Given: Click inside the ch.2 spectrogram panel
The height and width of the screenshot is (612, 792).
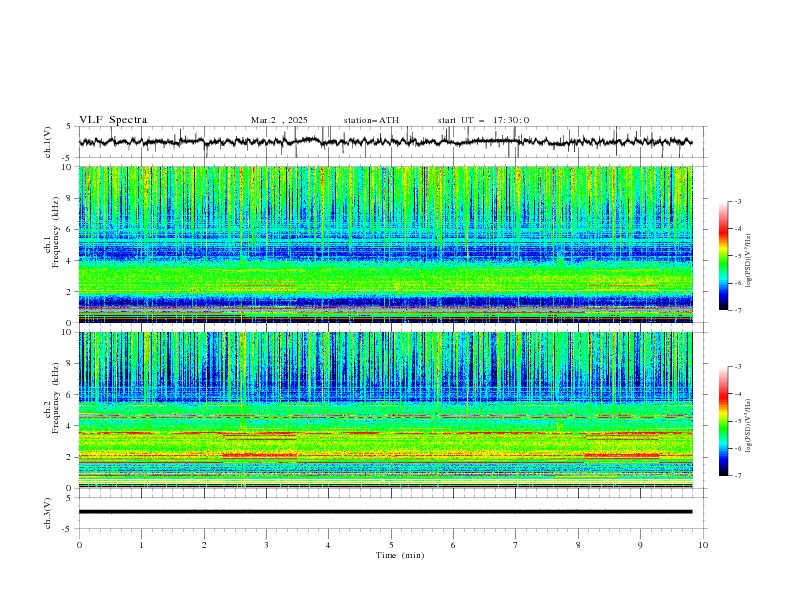Looking at the screenshot, I should coord(385,410).
